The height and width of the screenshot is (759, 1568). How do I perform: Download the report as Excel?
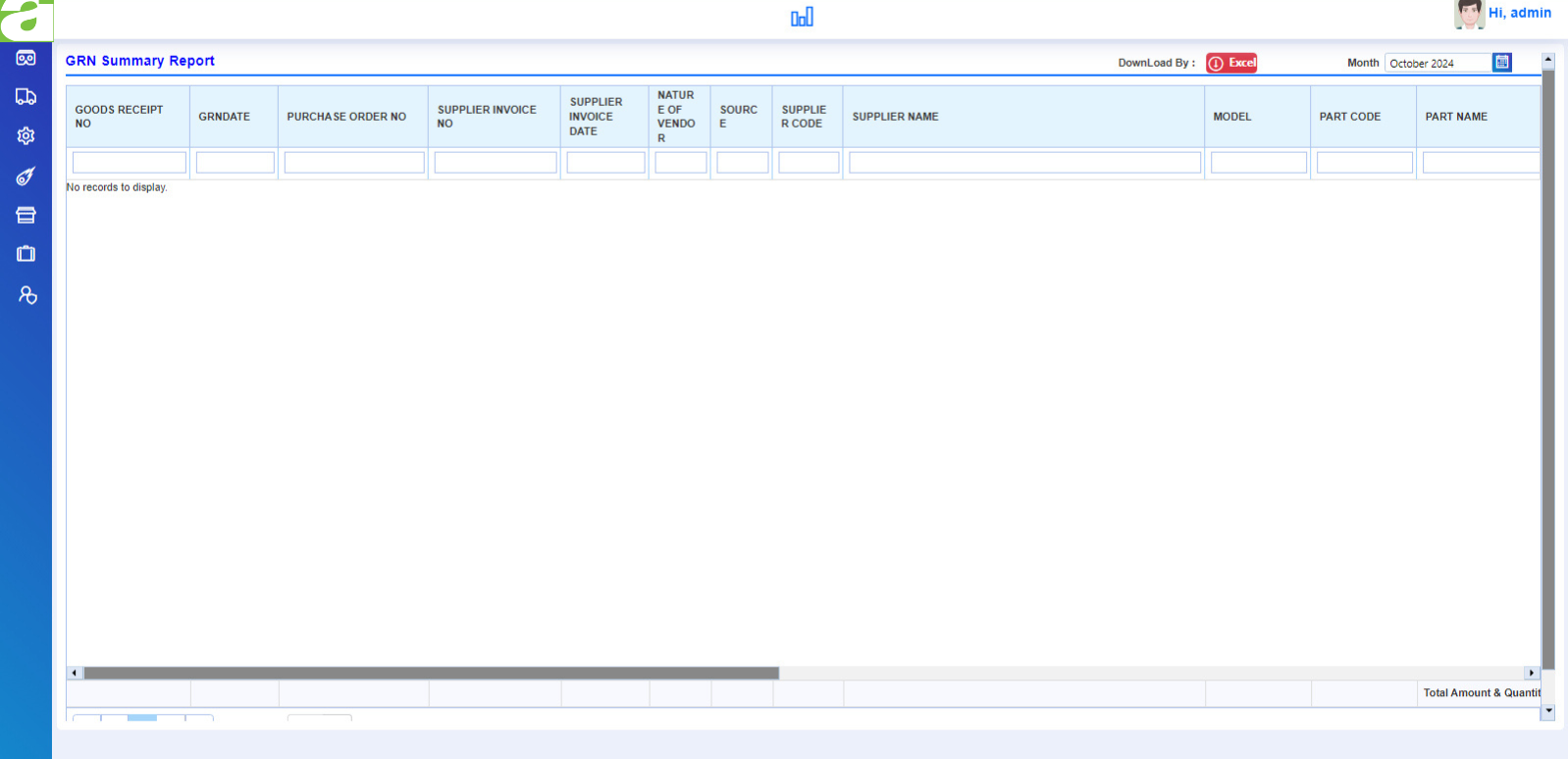(1231, 63)
